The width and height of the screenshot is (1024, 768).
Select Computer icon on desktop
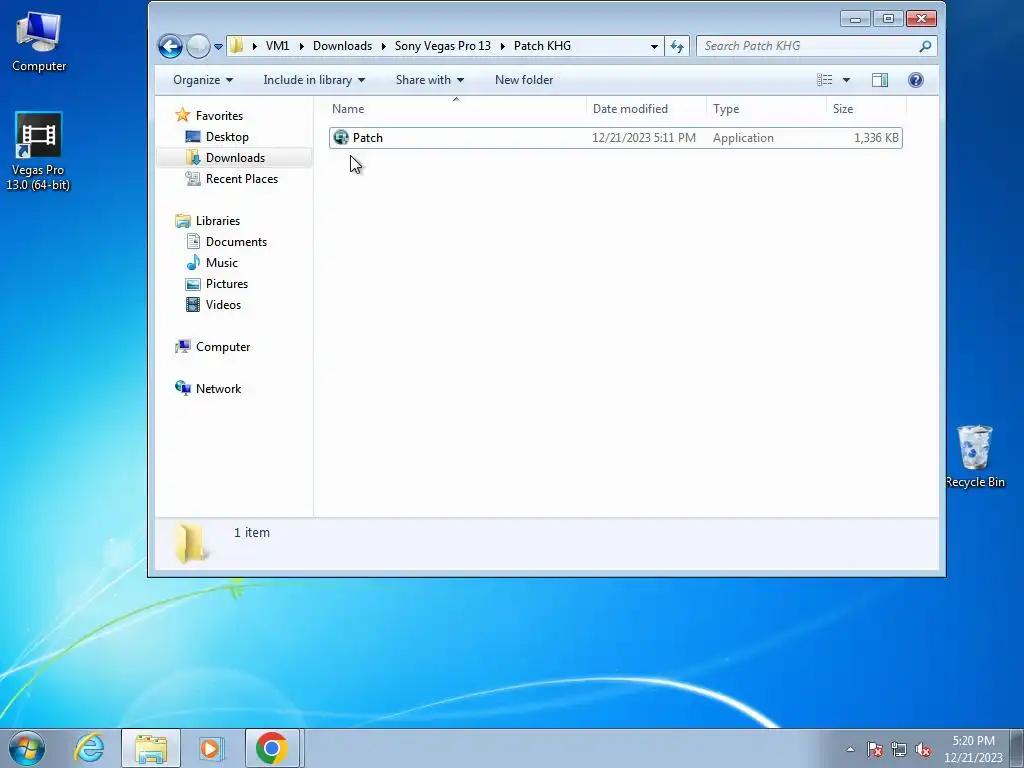[x=39, y=42]
